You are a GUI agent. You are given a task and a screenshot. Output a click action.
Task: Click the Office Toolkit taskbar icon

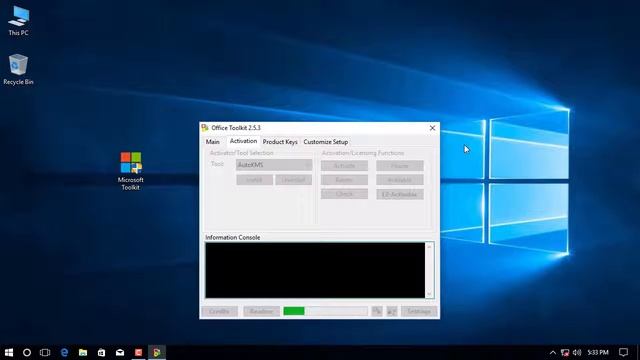[x=157, y=352]
